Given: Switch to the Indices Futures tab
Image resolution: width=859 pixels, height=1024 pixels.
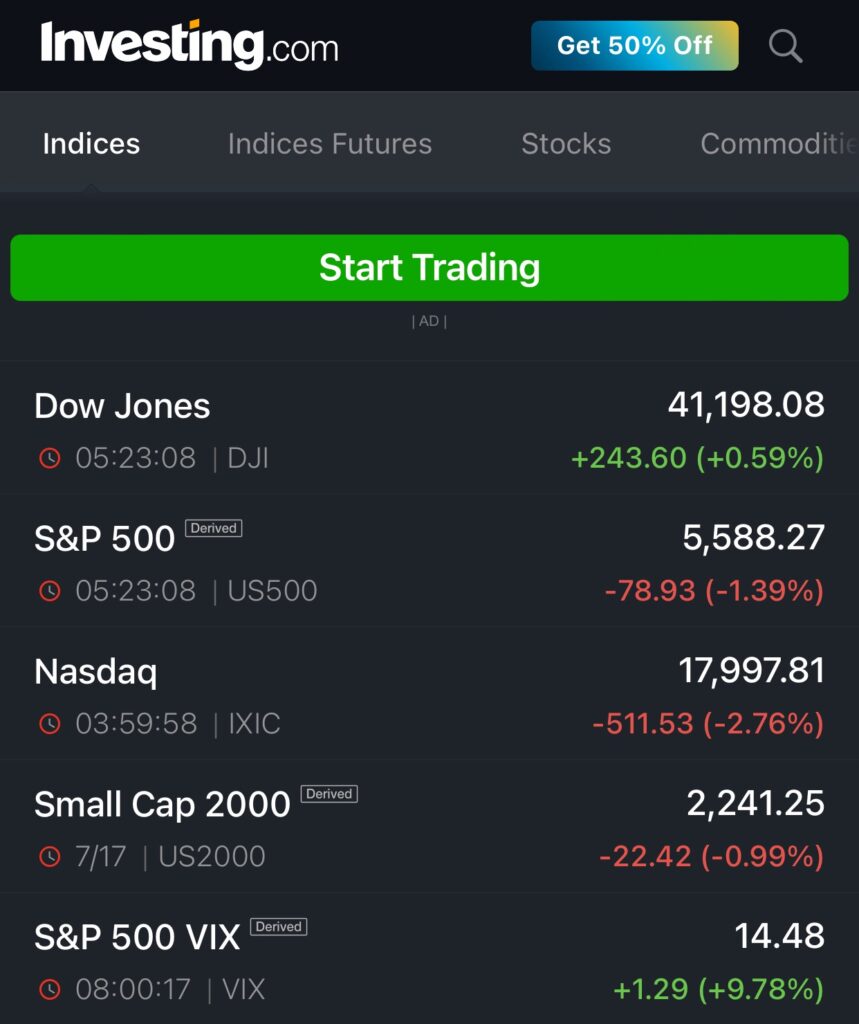Looking at the screenshot, I should tap(330, 144).
